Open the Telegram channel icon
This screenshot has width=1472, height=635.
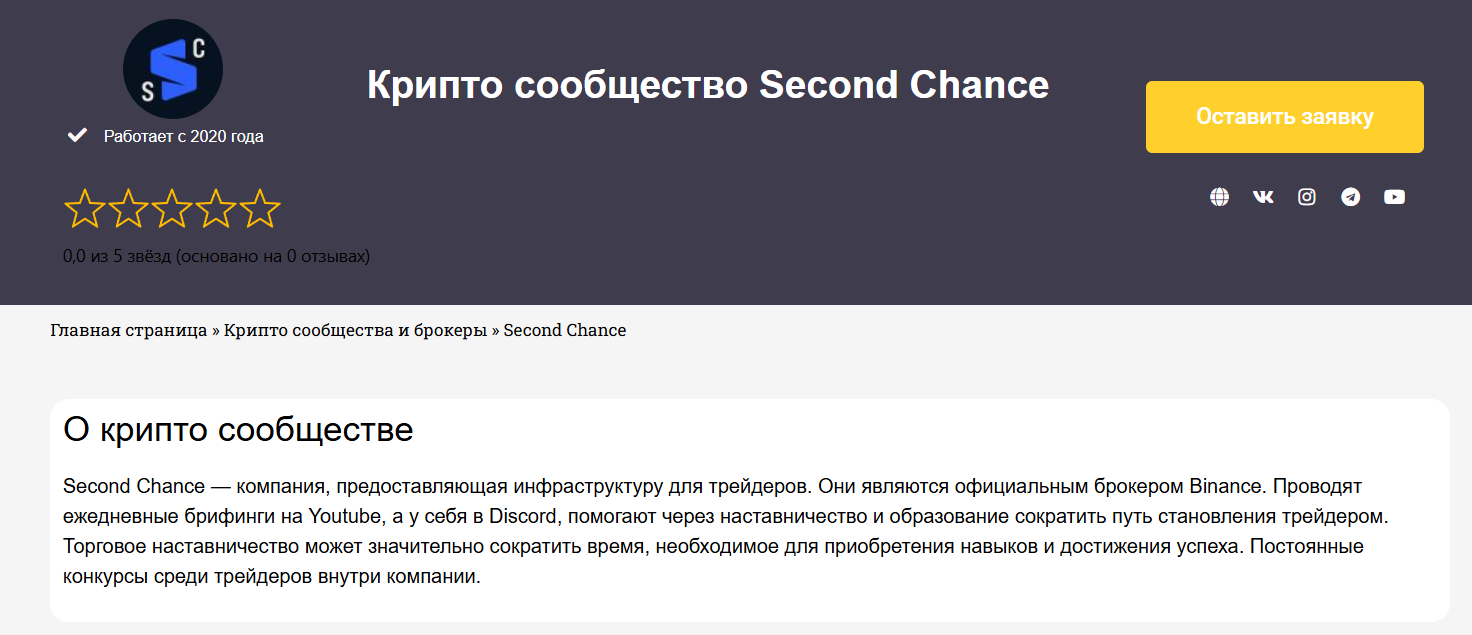[1351, 197]
